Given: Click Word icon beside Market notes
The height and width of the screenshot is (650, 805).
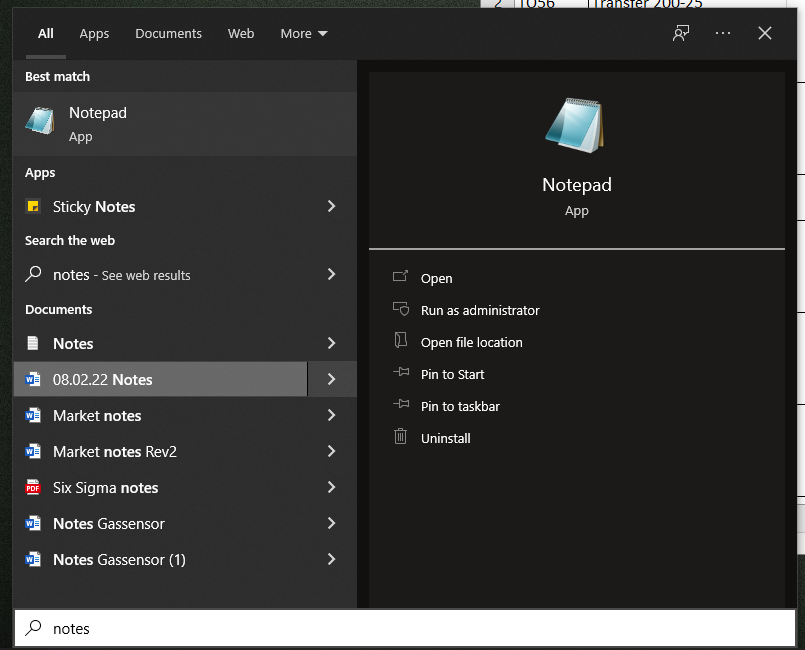Looking at the screenshot, I should click(33, 415).
